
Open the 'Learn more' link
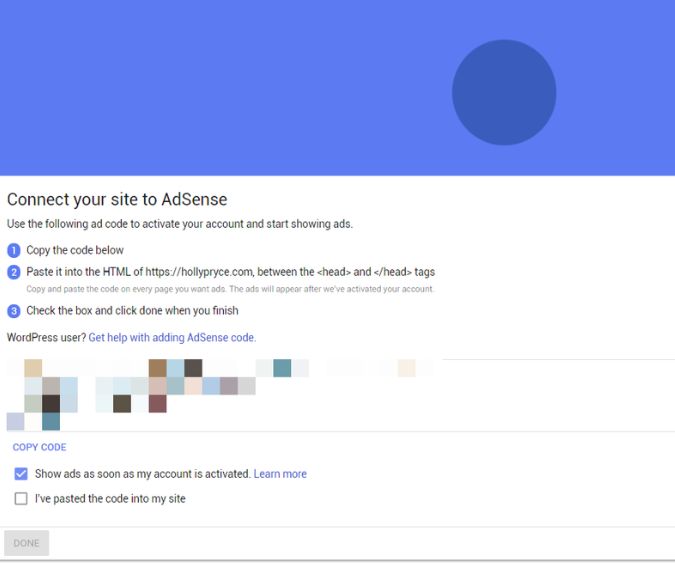[x=280, y=474]
